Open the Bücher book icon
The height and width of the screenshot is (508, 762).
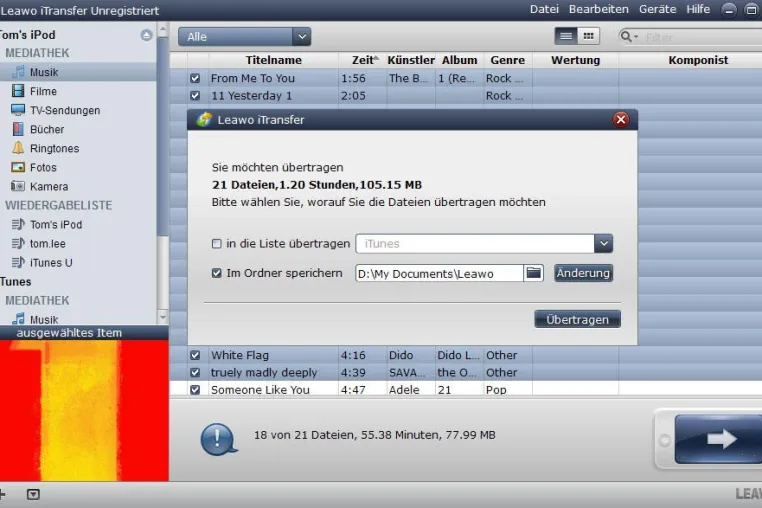(x=18, y=129)
